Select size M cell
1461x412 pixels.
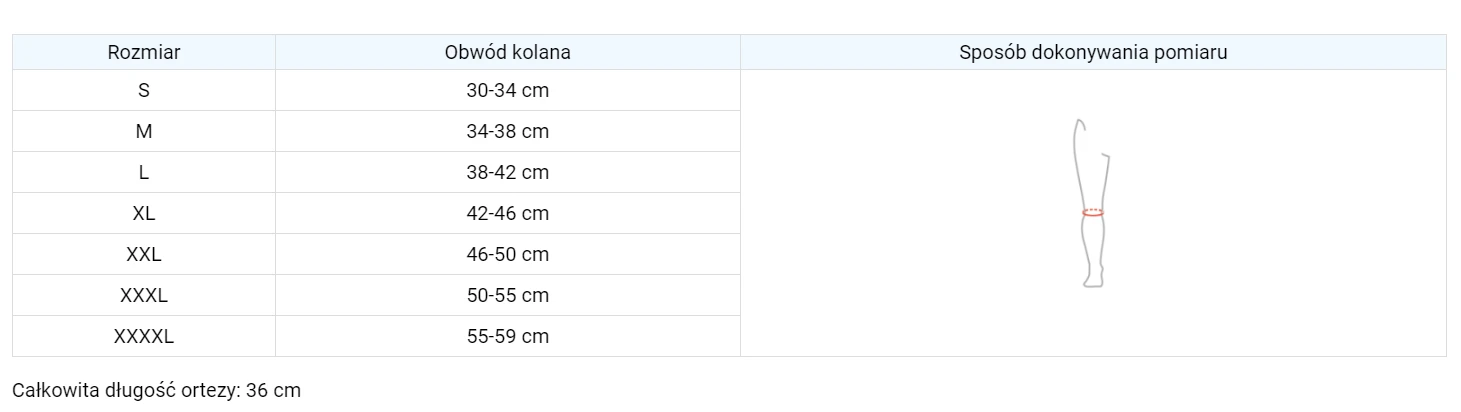coord(144,131)
